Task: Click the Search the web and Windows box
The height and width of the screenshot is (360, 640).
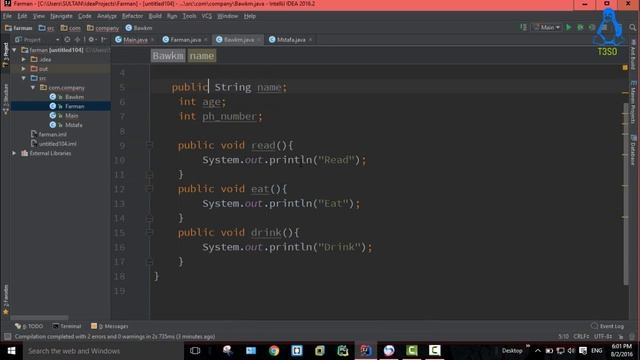Action: (x=103, y=351)
